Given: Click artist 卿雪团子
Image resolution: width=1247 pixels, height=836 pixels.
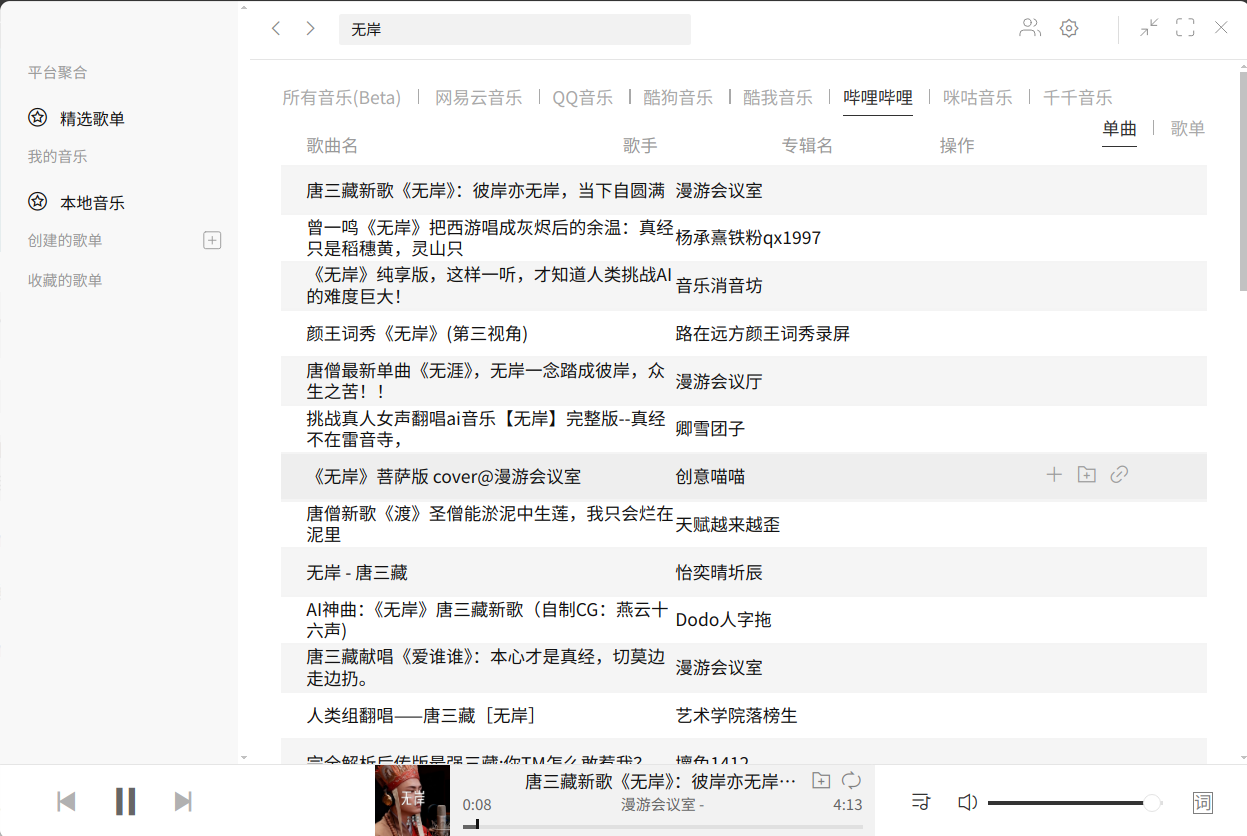Looking at the screenshot, I should [710, 428].
